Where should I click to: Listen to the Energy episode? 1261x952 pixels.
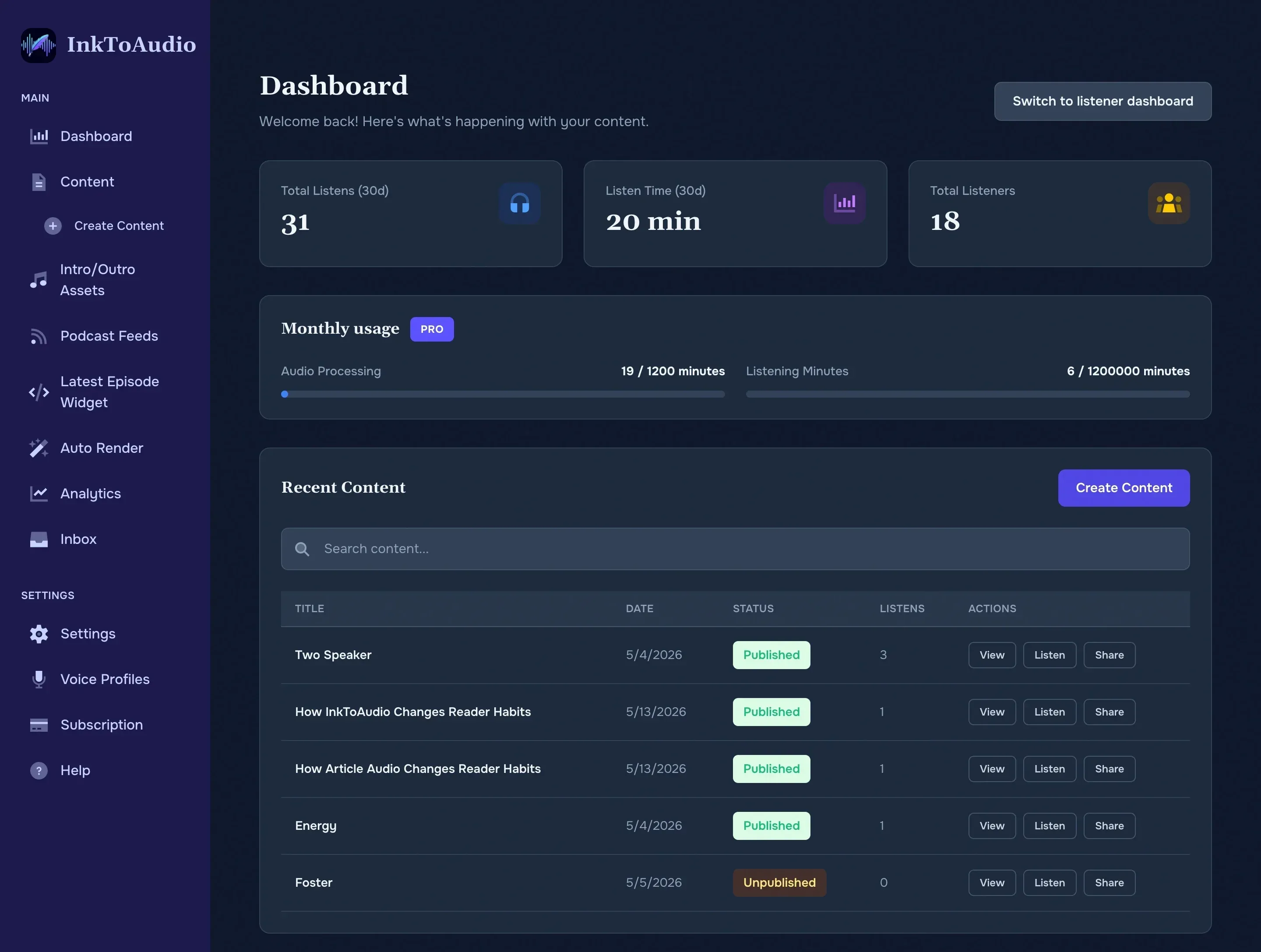pyautogui.click(x=1050, y=826)
